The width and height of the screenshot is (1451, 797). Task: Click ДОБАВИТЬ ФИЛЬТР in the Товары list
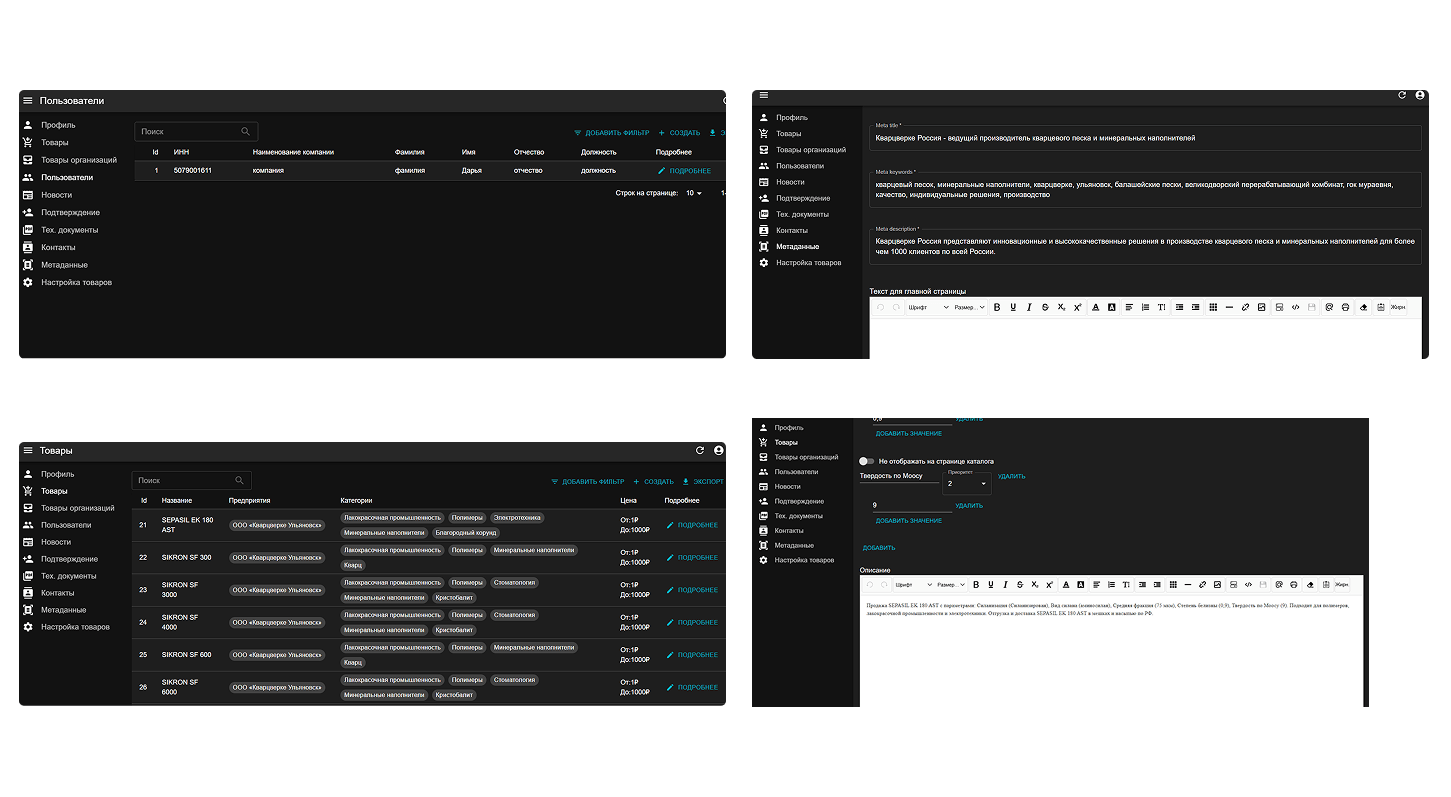(587, 481)
